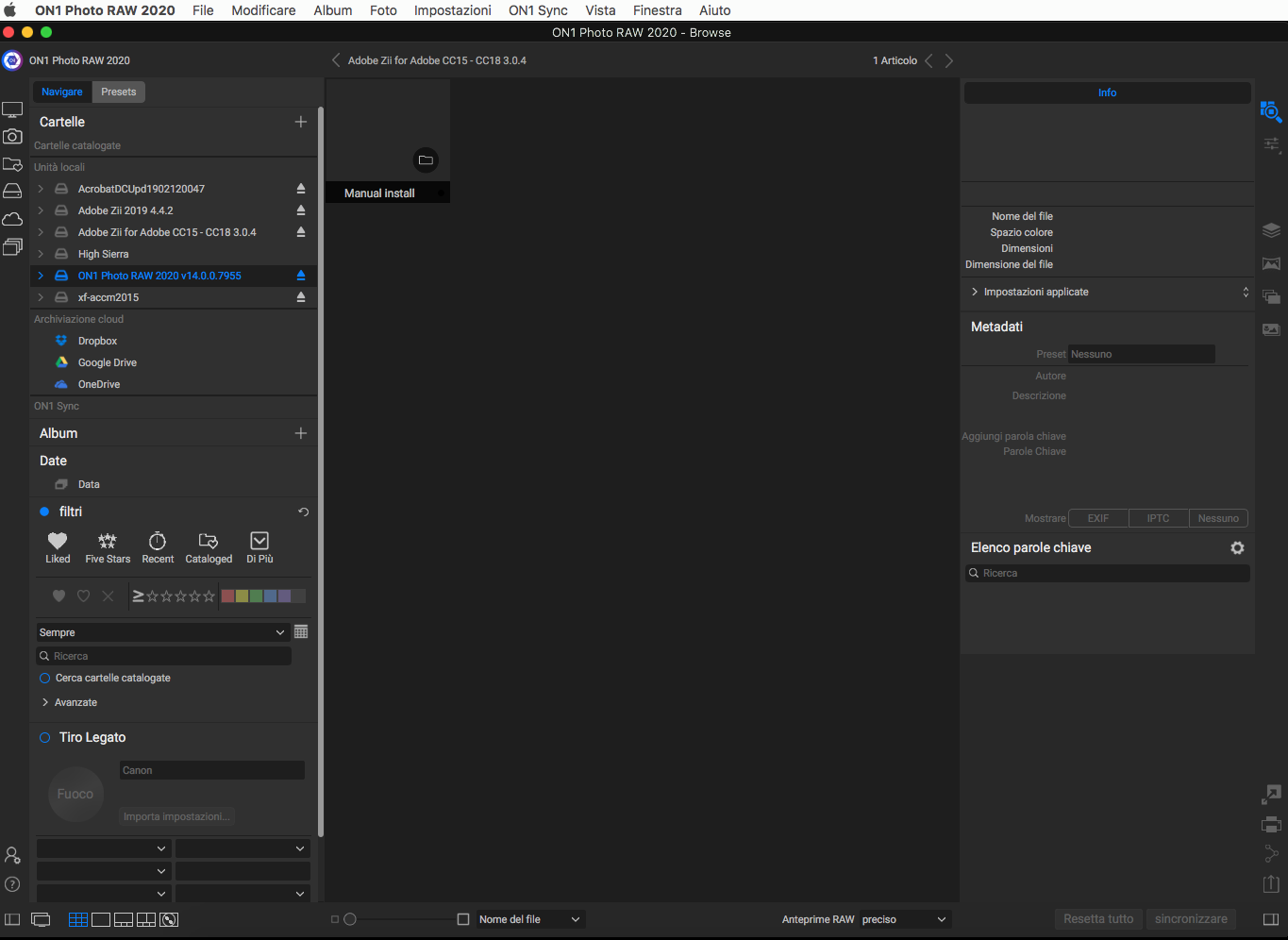The width and height of the screenshot is (1288, 940).
Task: Reset filters with the undo arrow
Action: pyautogui.click(x=303, y=512)
